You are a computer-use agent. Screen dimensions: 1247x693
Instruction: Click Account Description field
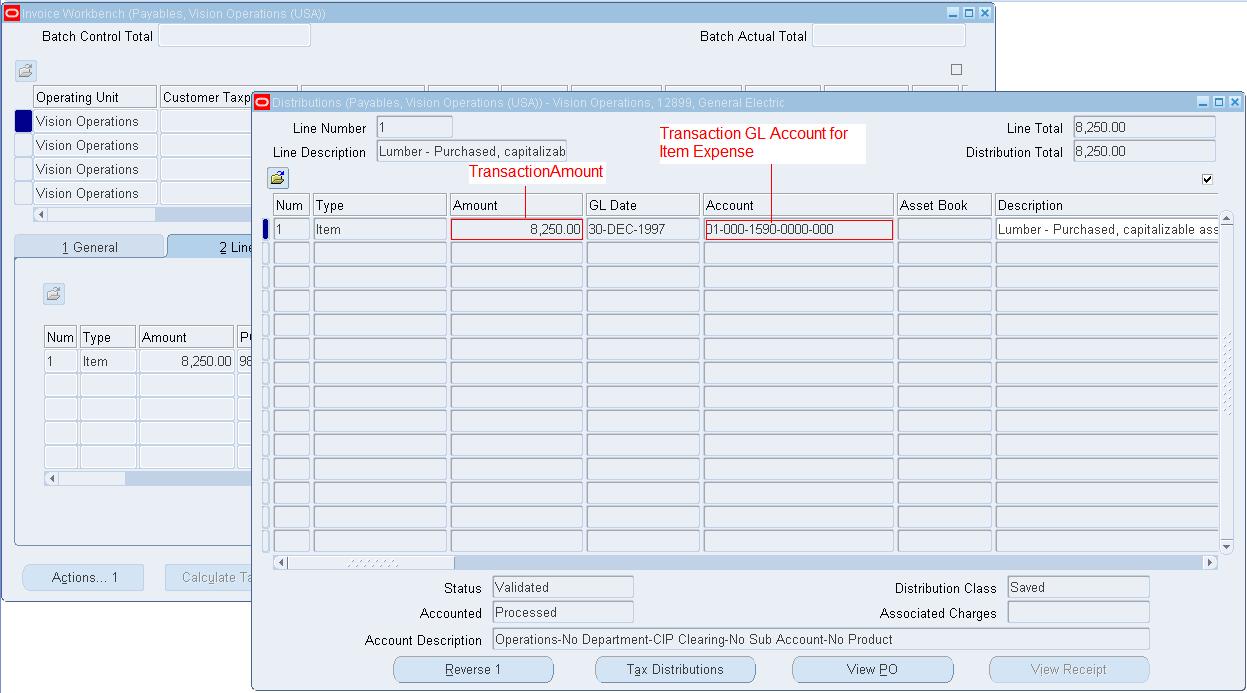point(821,639)
